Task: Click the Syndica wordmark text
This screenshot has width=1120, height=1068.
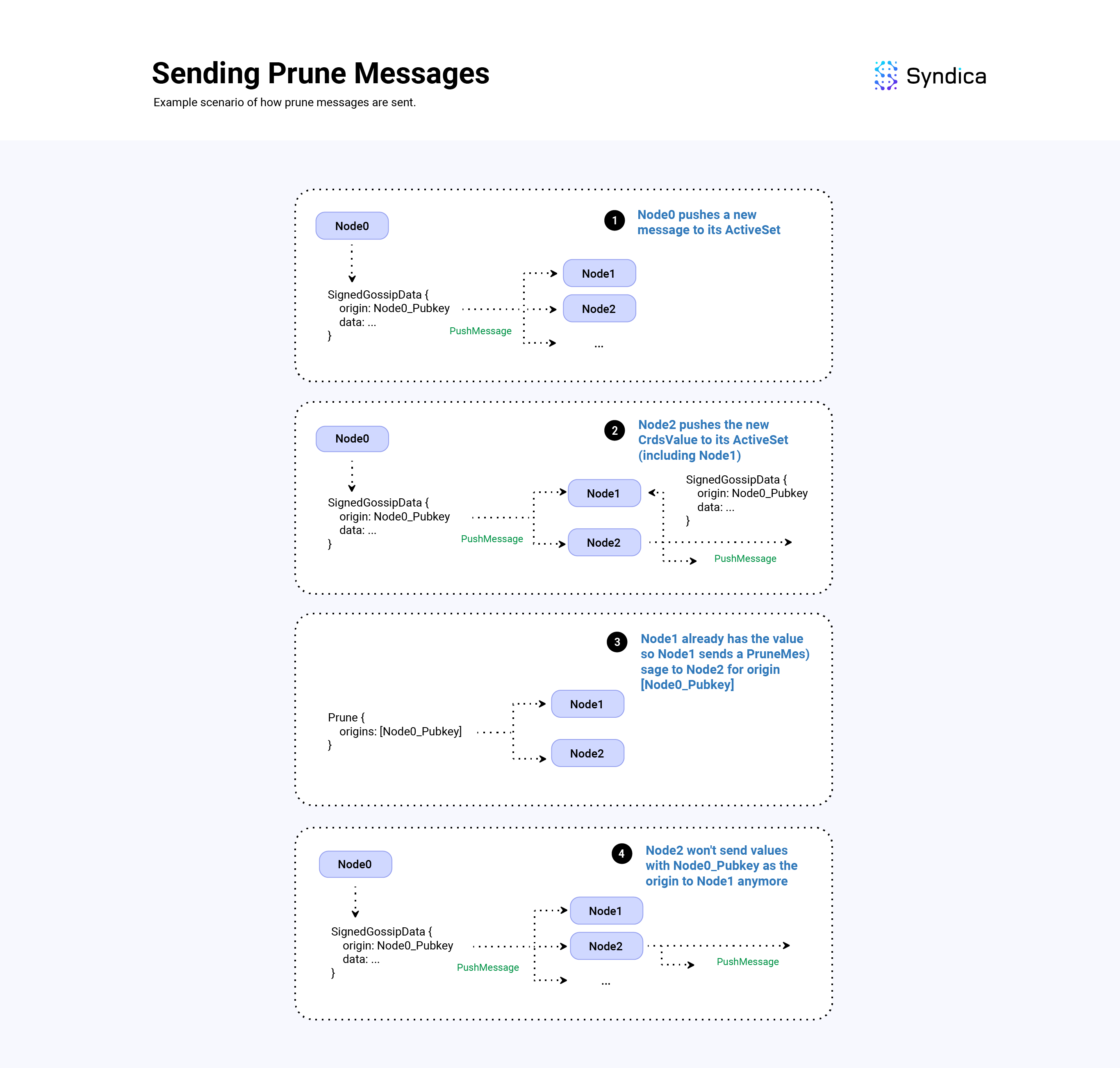Action: click(946, 76)
